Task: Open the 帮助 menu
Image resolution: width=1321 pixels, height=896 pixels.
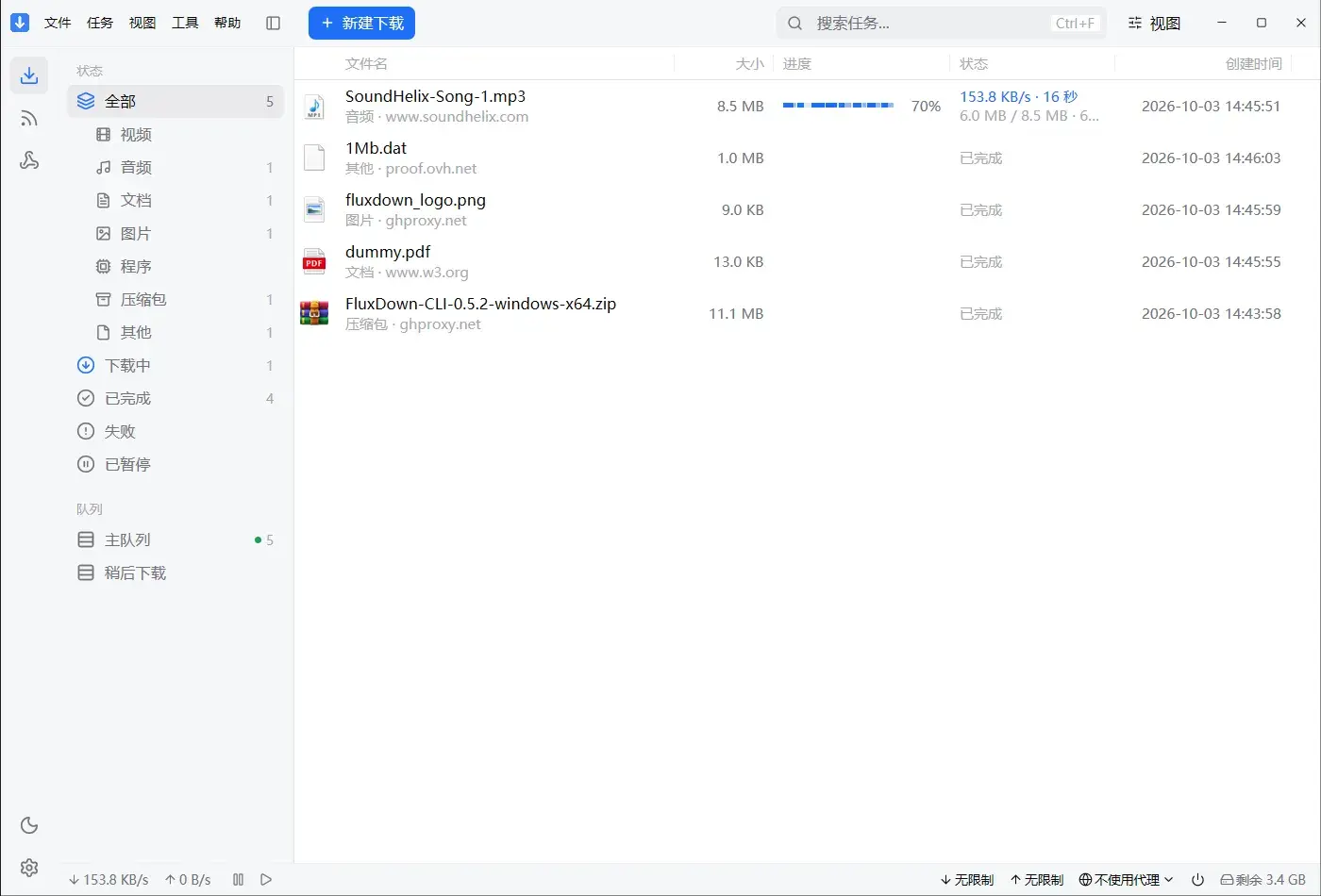Action: [227, 23]
